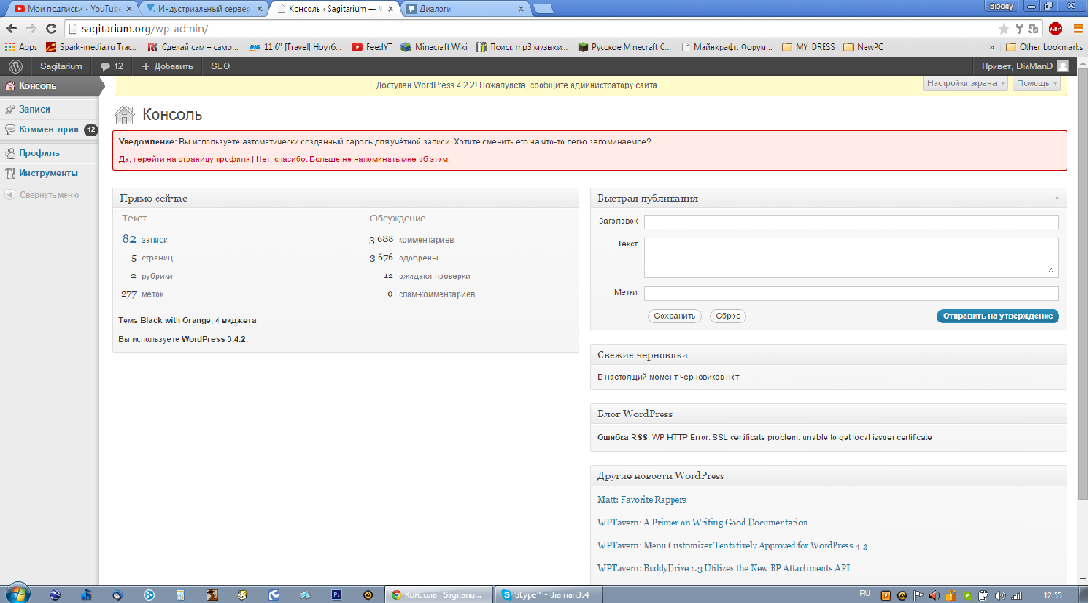Click the link to go to profile page in notice

click(x=183, y=159)
